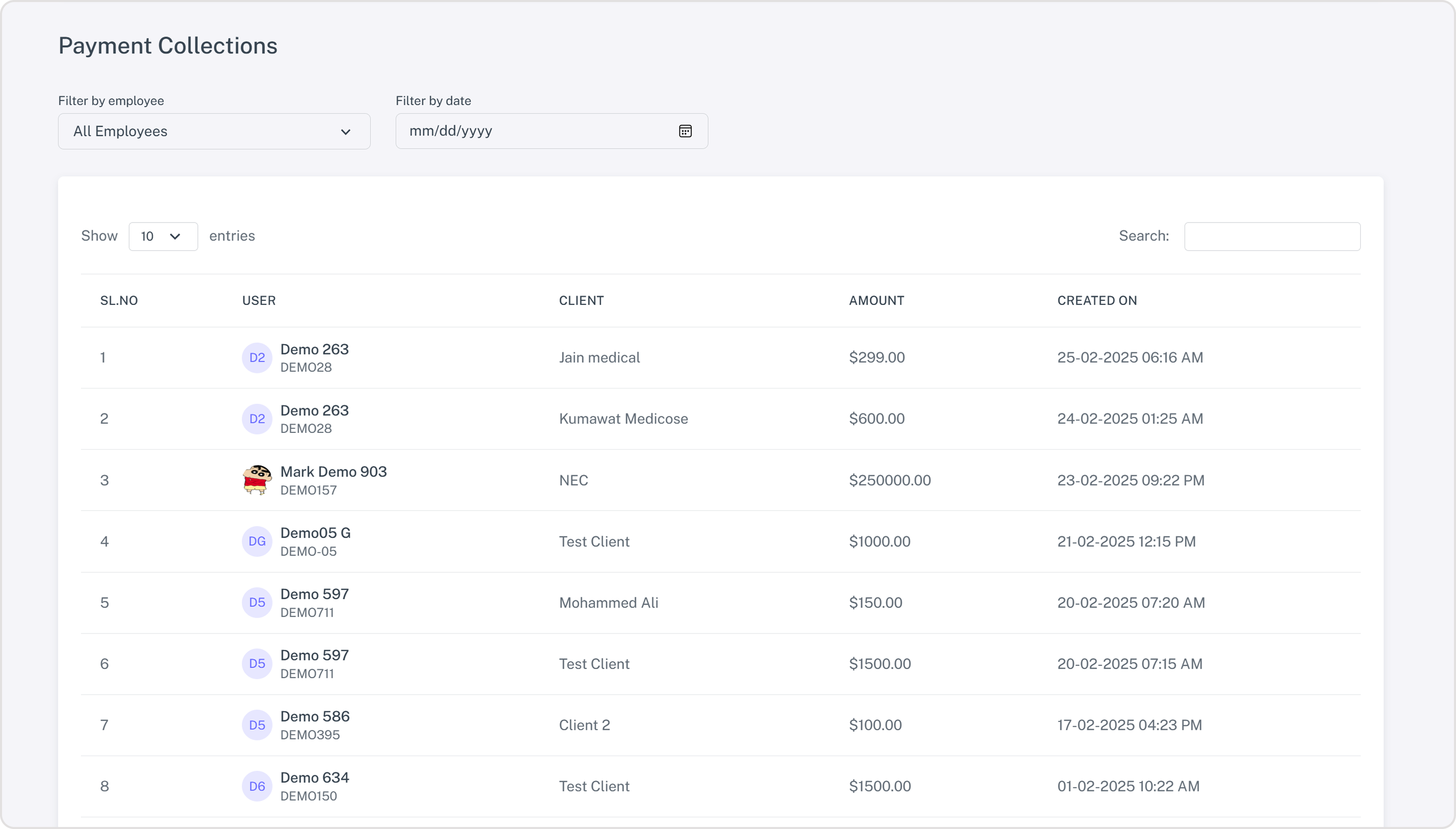
Task: Sort by the CLIENT column header
Action: point(581,300)
